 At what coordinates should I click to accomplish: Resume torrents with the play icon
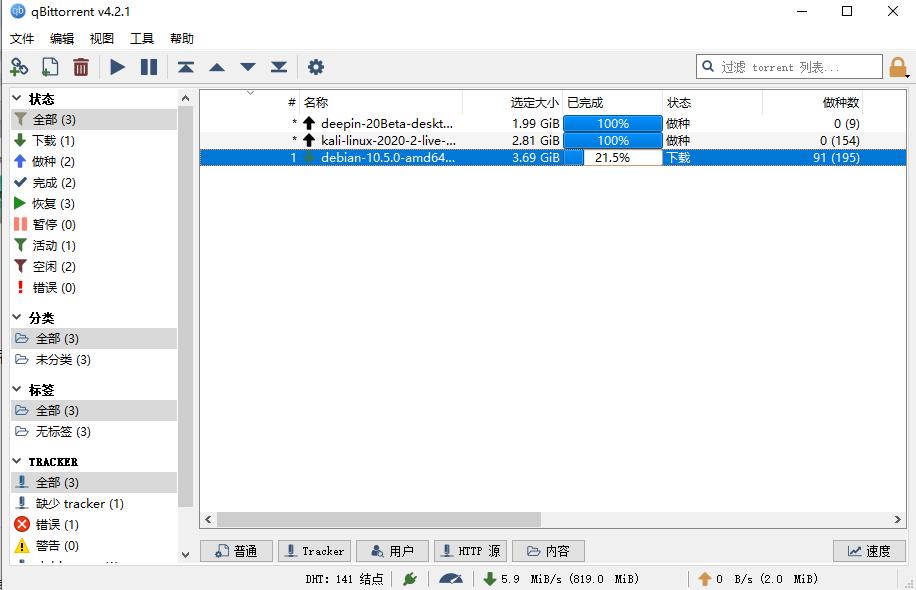tap(118, 67)
